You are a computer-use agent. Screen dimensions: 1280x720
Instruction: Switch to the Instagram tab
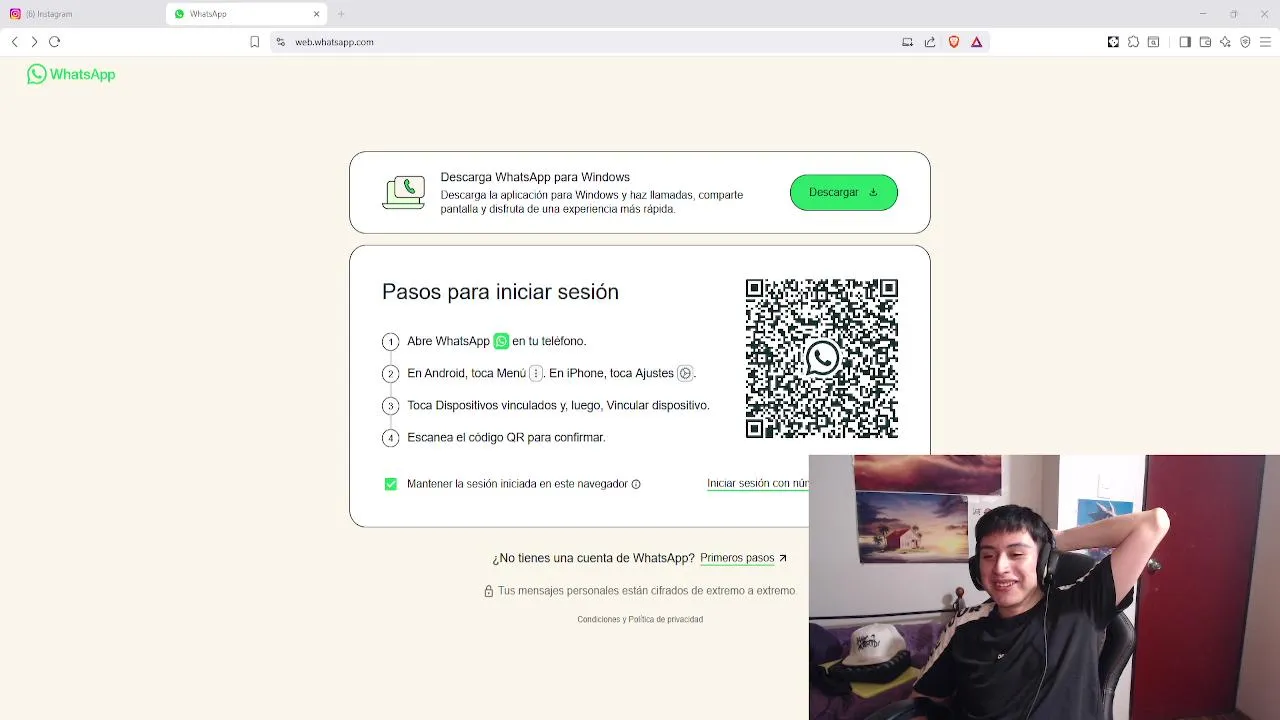pyautogui.click(x=82, y=14)
